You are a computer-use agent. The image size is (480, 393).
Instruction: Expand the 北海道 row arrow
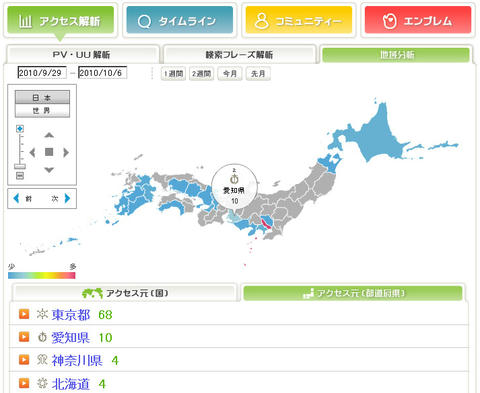(x=24, y=383)
